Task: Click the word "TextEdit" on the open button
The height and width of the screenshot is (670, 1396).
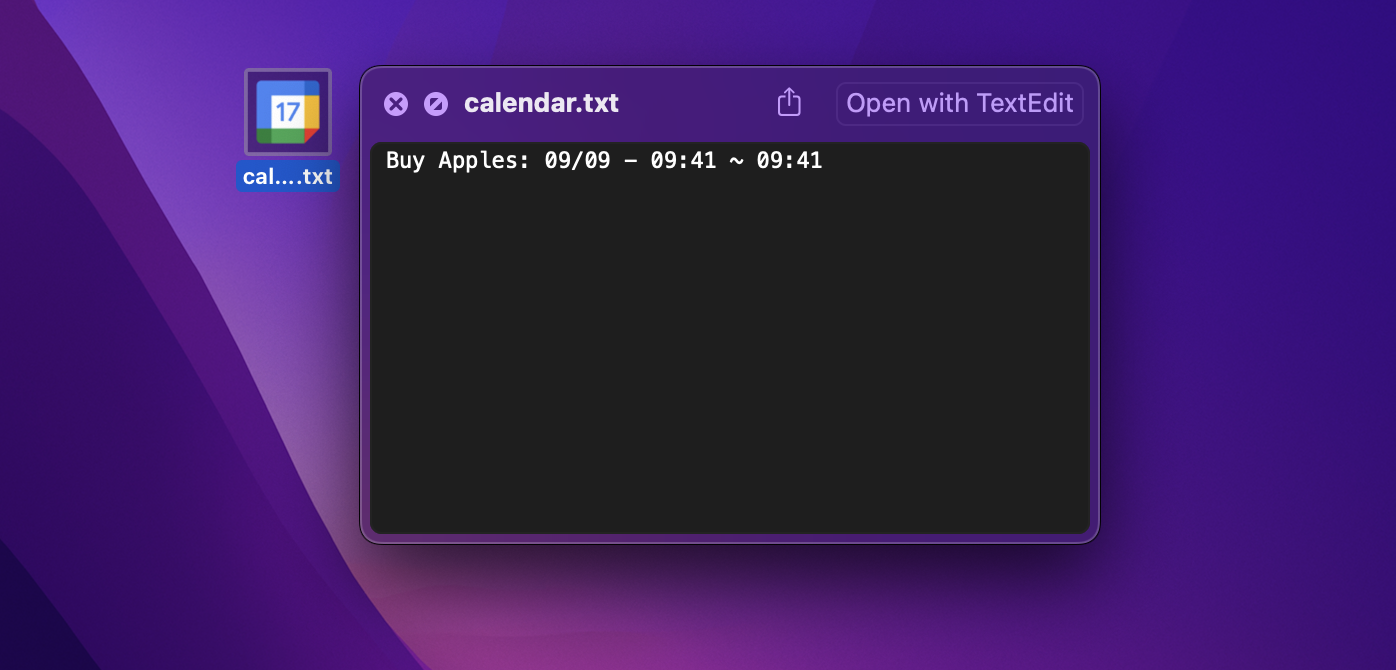Action: click(x=1025, y=103)
